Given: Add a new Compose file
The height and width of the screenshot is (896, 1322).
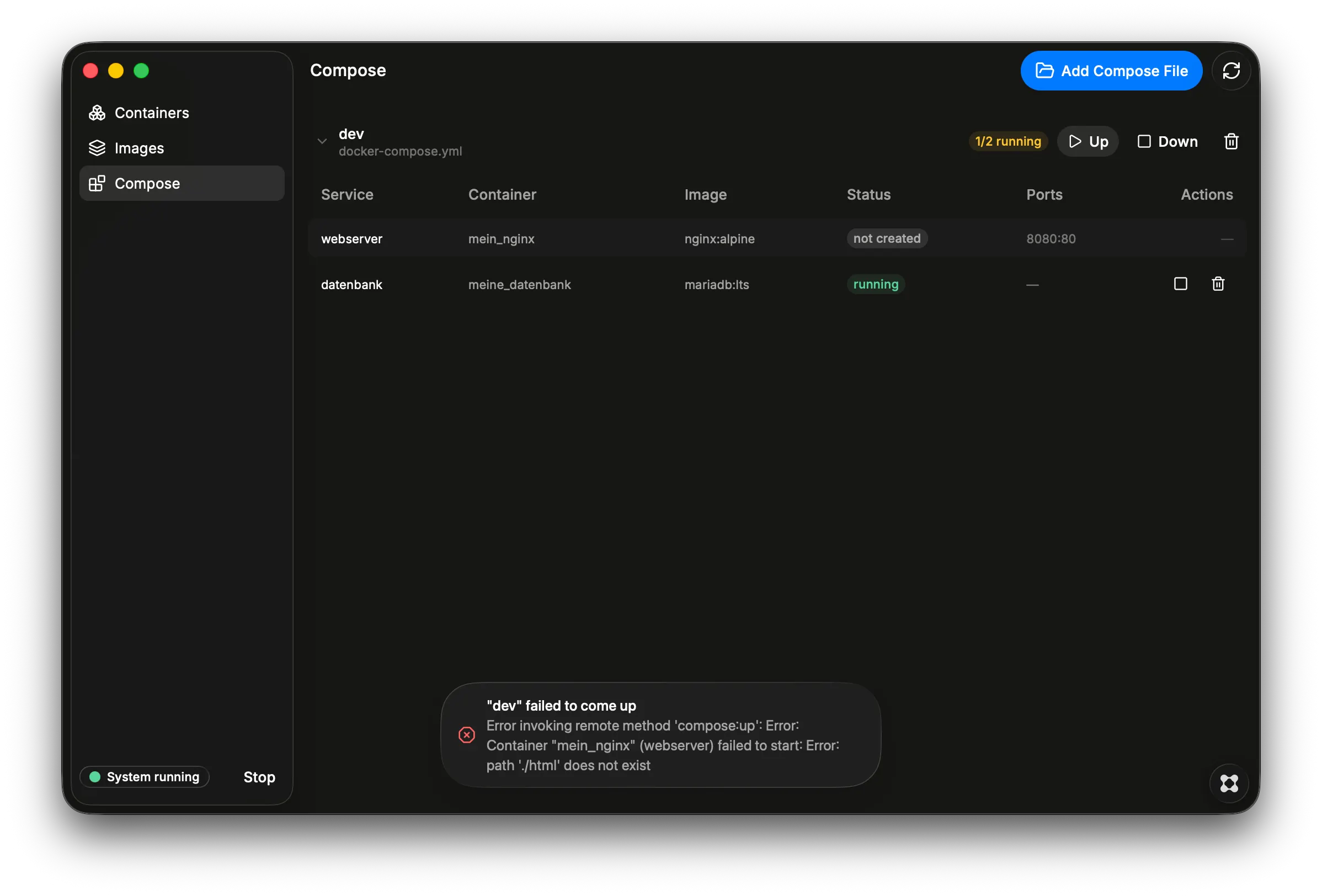Looking at the screenshot, I should [1111, 71].
